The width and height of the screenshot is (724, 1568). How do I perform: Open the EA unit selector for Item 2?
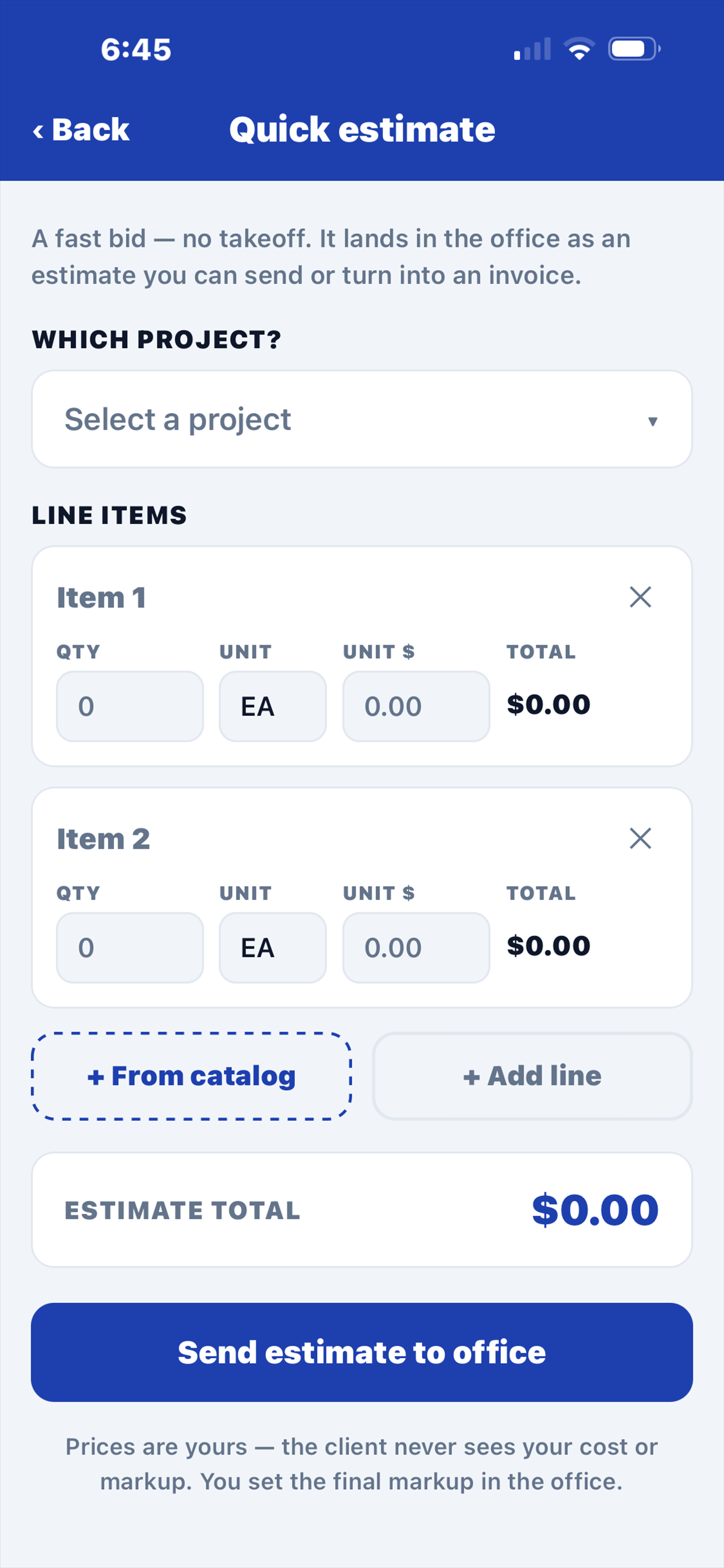[273, 948]
